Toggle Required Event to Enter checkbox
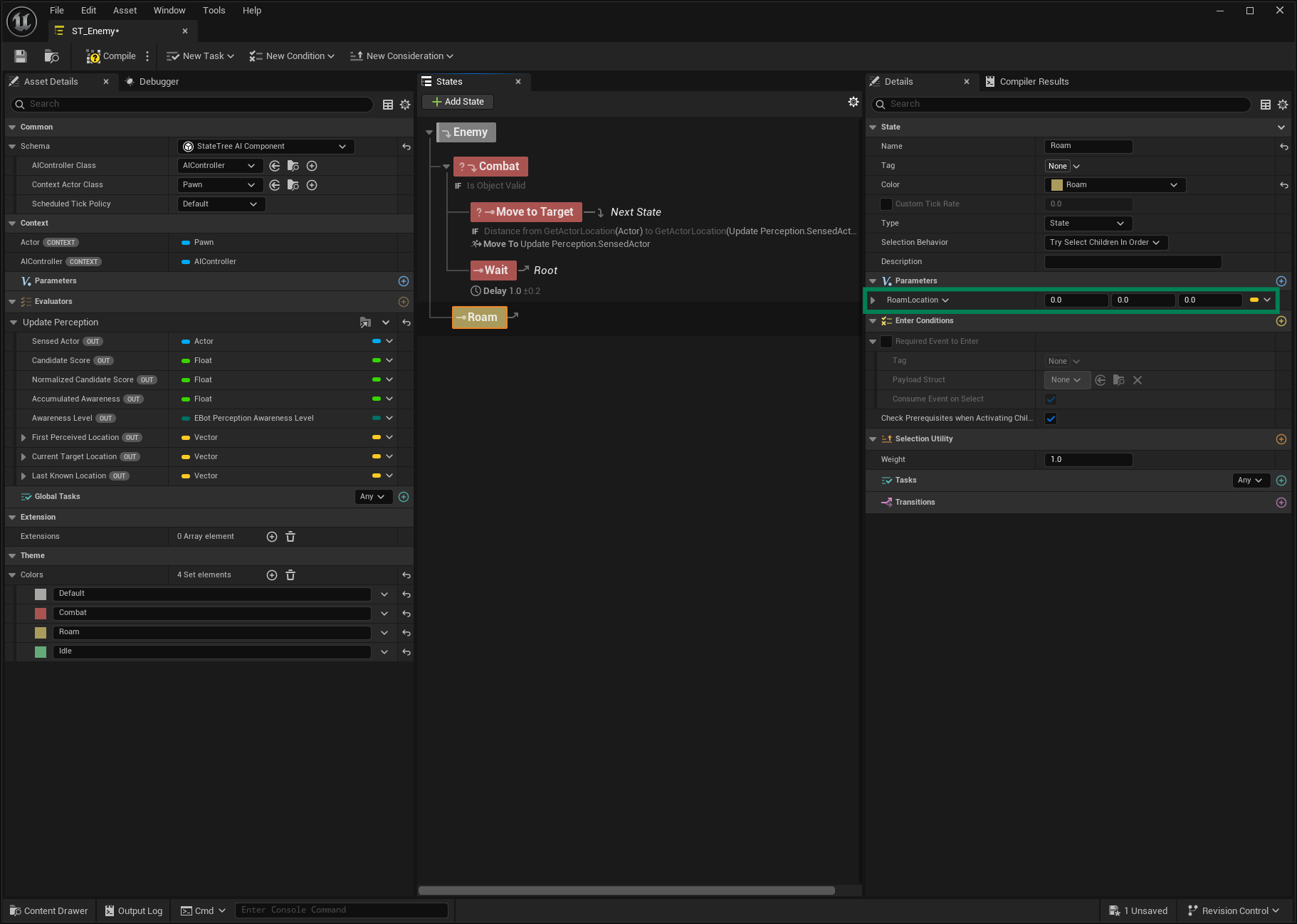1297x924 pixels. pyautogui.click(x=886, y=342)
